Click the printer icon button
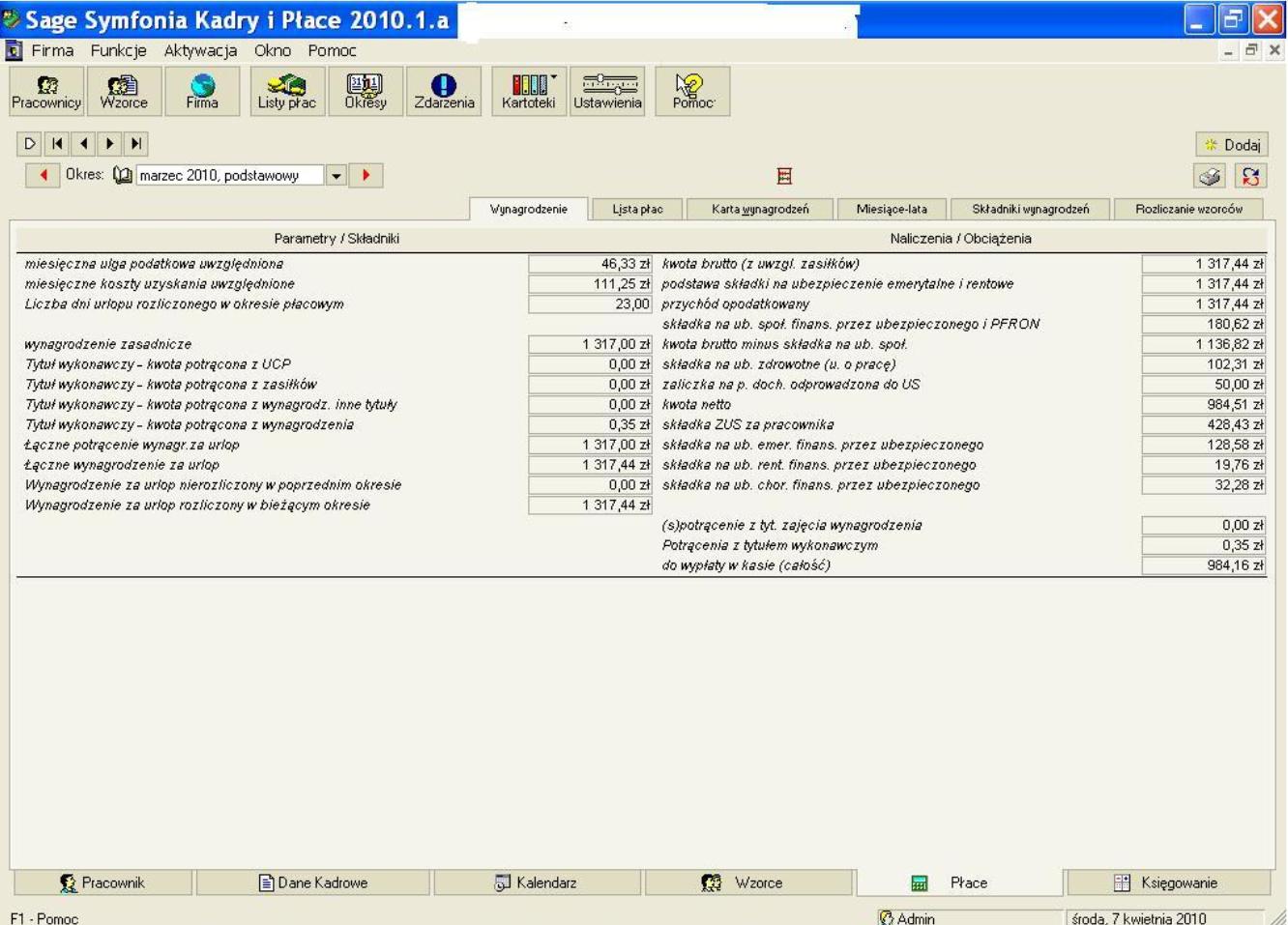Screen dimensions: 1288x925 pyautogui.click(x=1210, y=176)
